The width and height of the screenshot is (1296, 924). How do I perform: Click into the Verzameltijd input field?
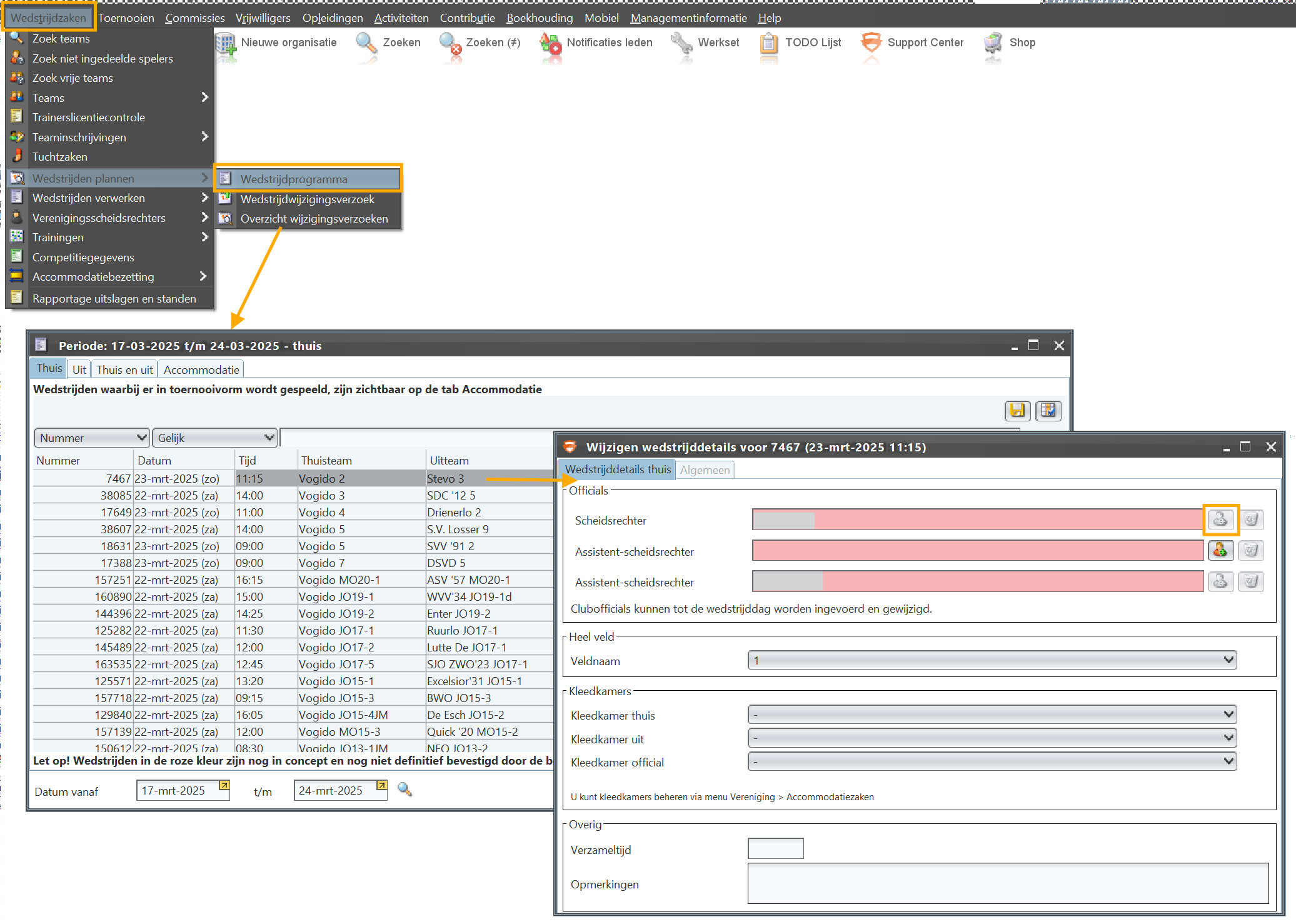[x=775, y=849]
